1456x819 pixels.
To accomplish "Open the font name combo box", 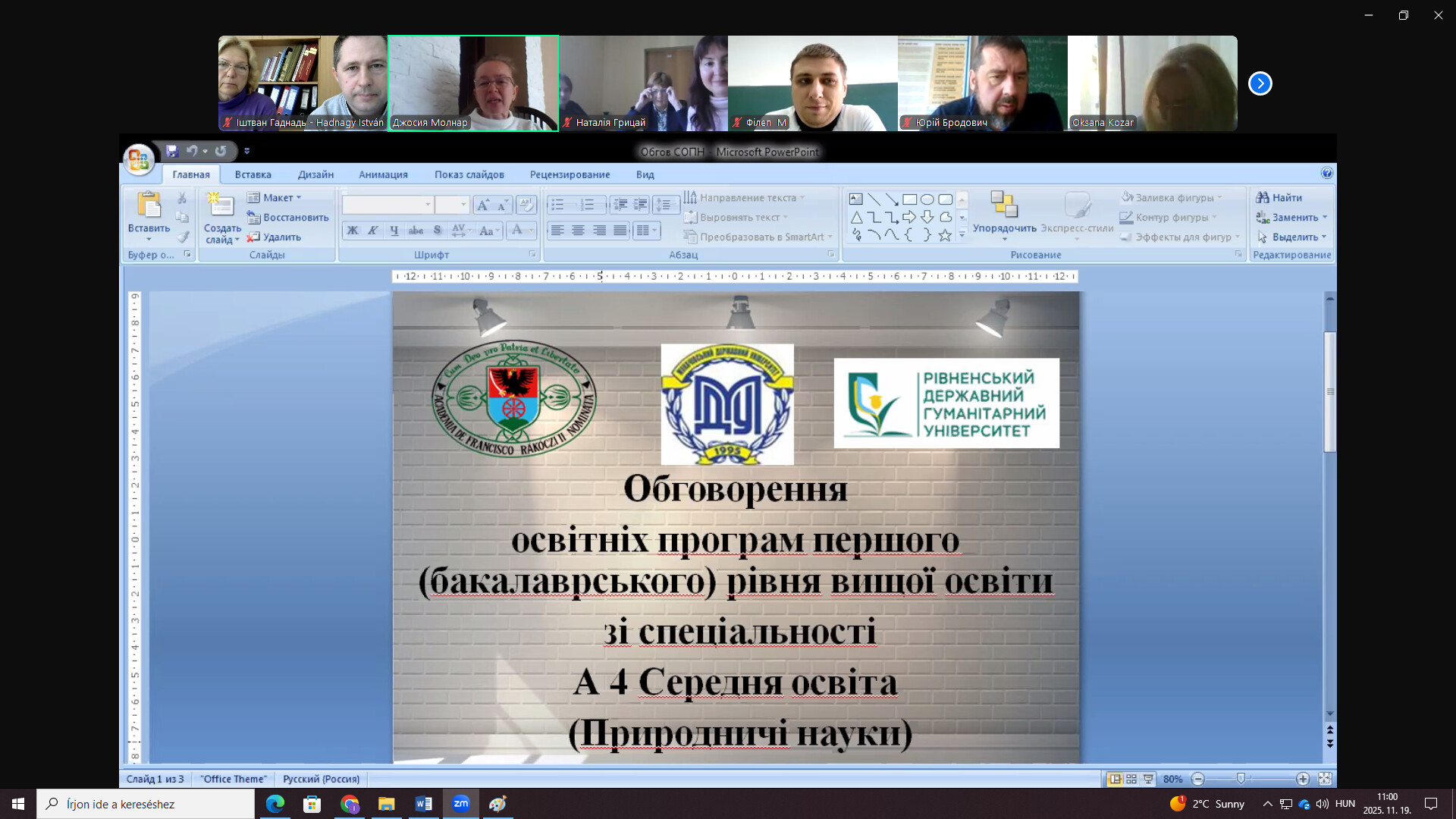I will [387, 205].
